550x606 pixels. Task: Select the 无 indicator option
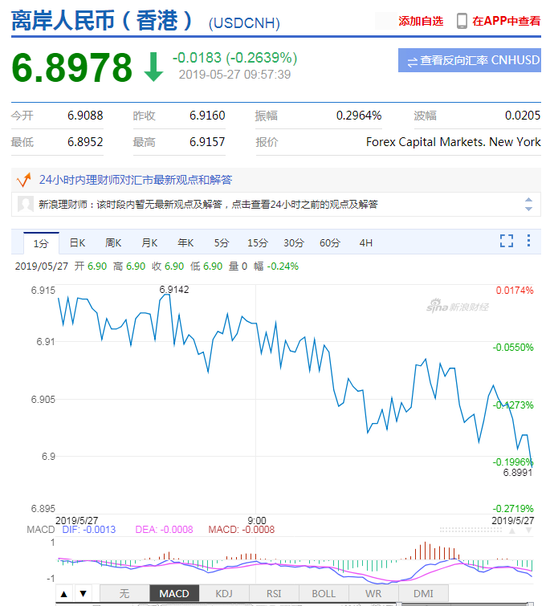tap(124, 593)
